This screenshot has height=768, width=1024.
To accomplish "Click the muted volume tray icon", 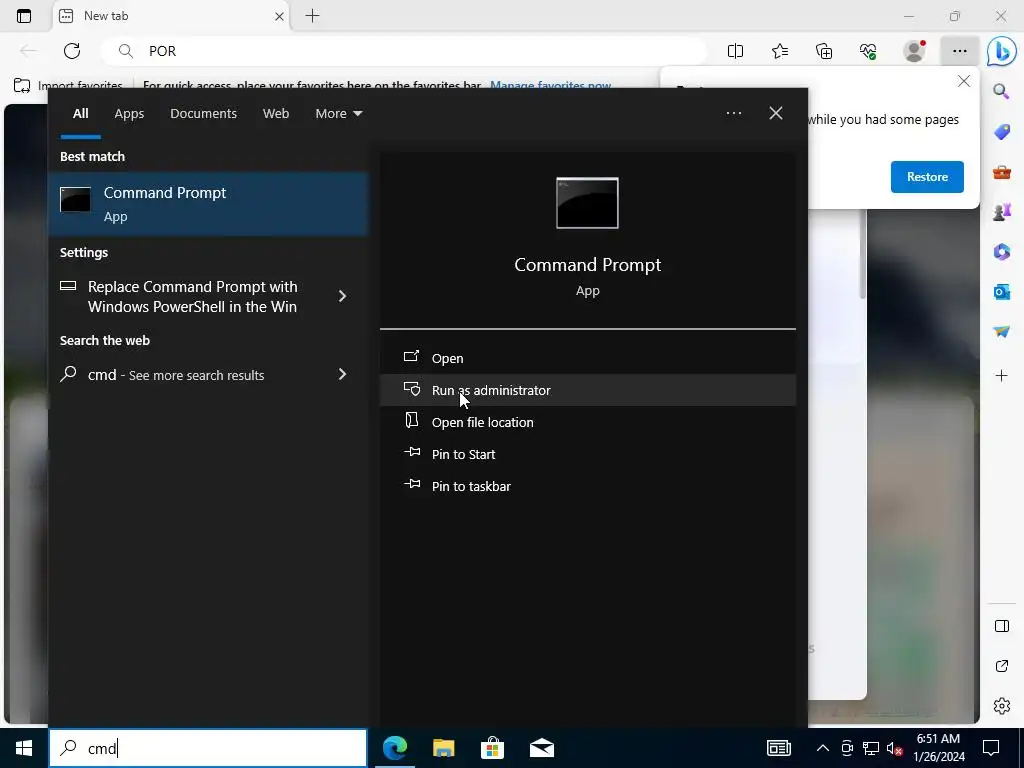I will [x=895, y=748].
